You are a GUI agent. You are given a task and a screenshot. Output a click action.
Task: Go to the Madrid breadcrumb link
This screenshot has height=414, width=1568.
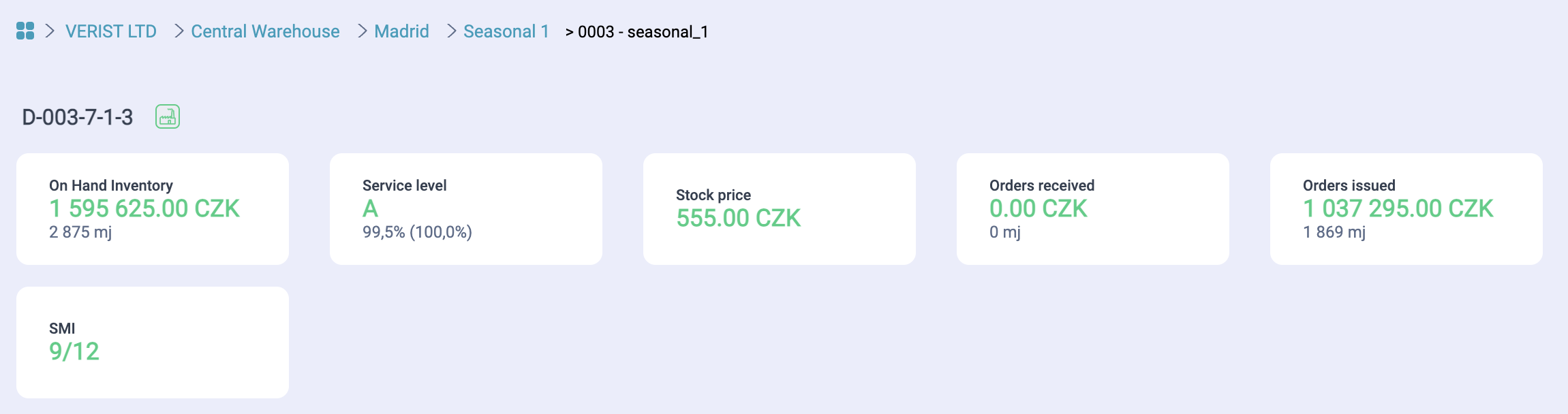coord(401,31)
